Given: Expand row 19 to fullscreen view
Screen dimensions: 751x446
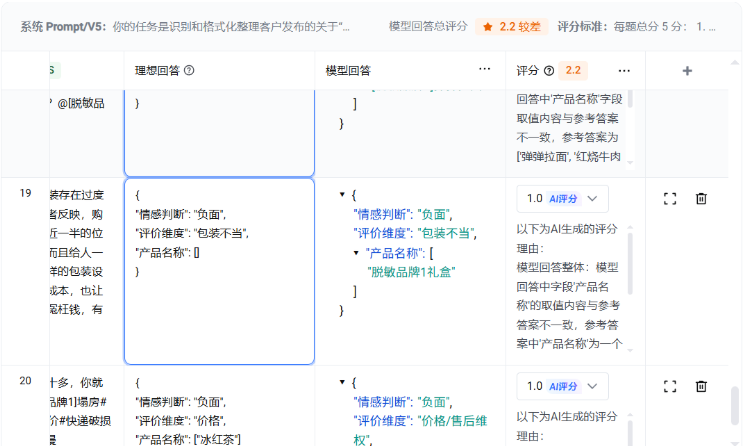Looking at the screenshot, I should [x=670, y=198].
